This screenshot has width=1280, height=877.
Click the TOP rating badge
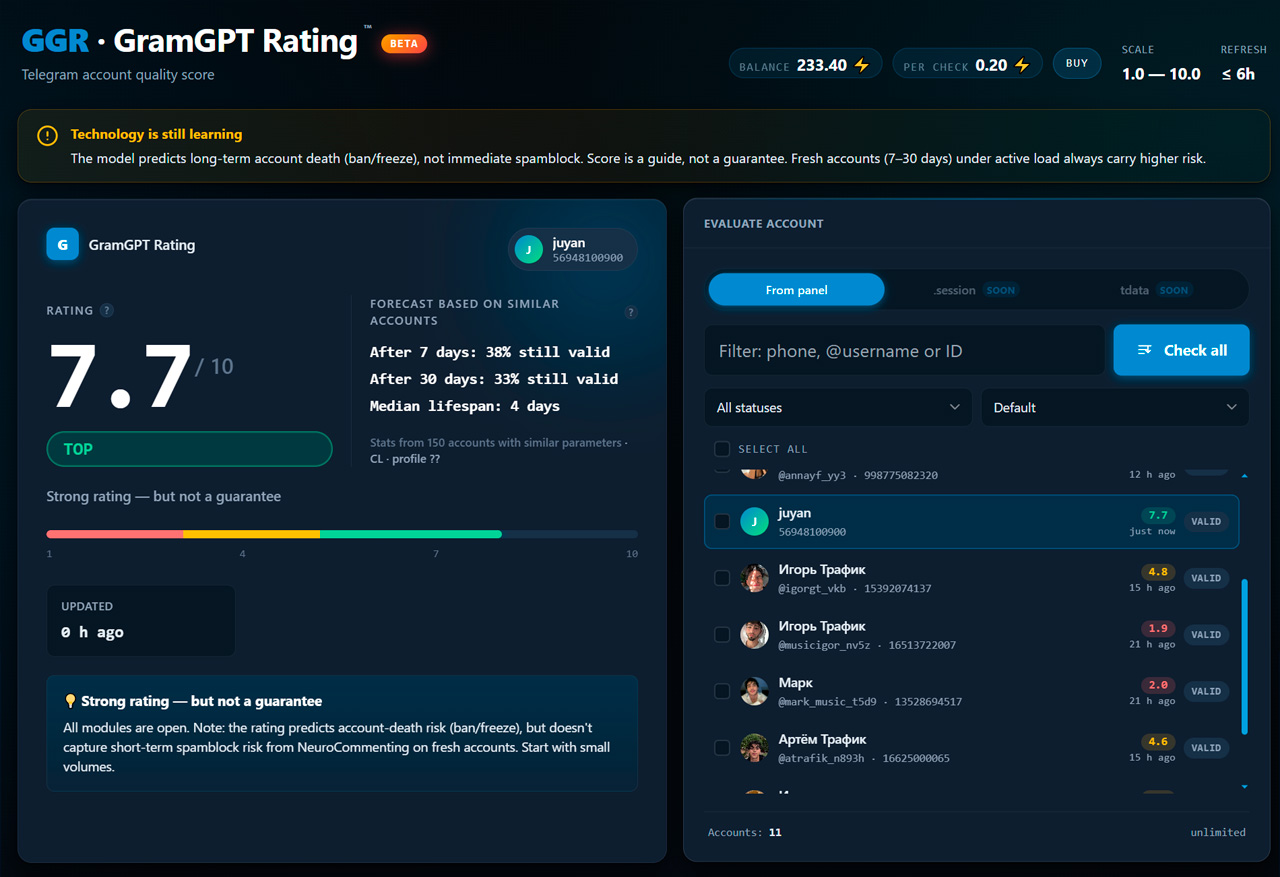coord(189,449)
